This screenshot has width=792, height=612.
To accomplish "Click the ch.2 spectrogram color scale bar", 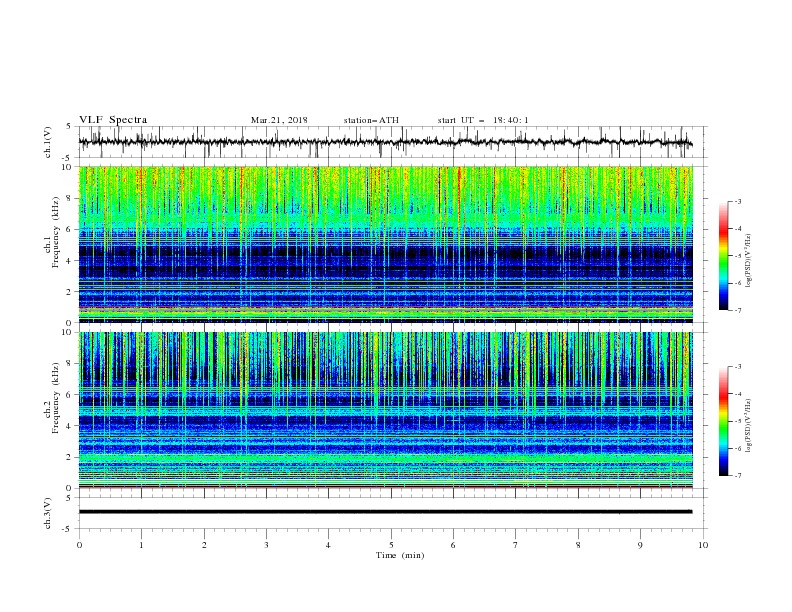I will point(723,421).
